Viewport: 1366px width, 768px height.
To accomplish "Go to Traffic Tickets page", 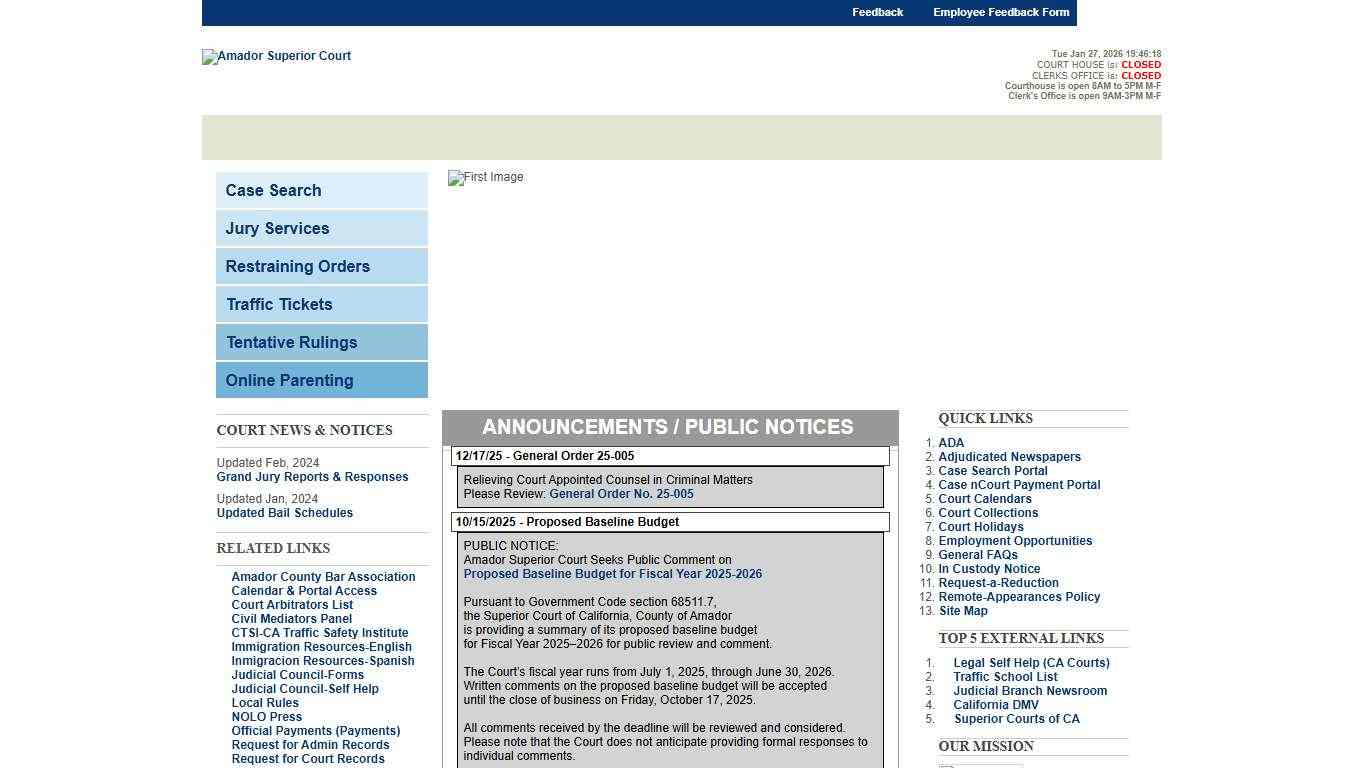I will 321,304.
